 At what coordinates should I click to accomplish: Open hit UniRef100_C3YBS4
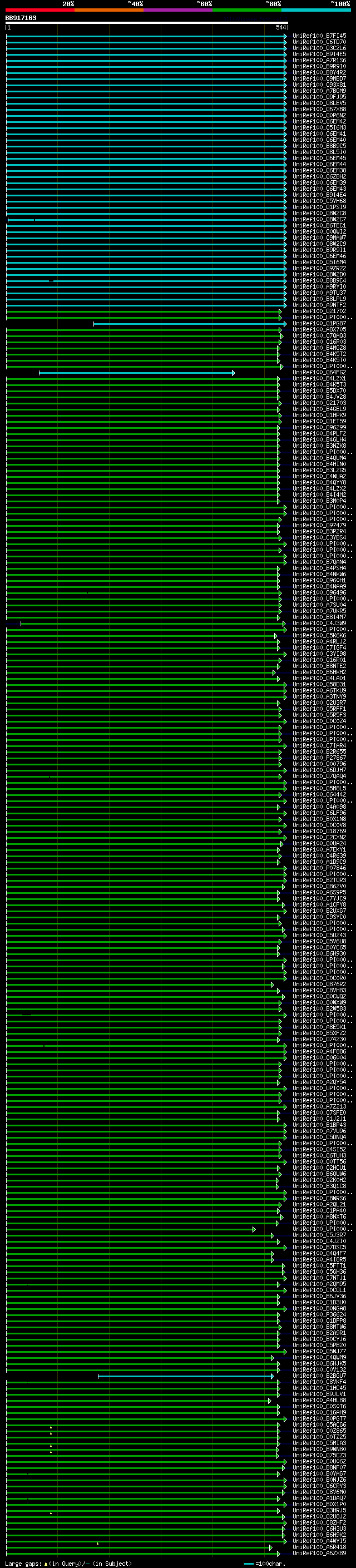[319, 537]
